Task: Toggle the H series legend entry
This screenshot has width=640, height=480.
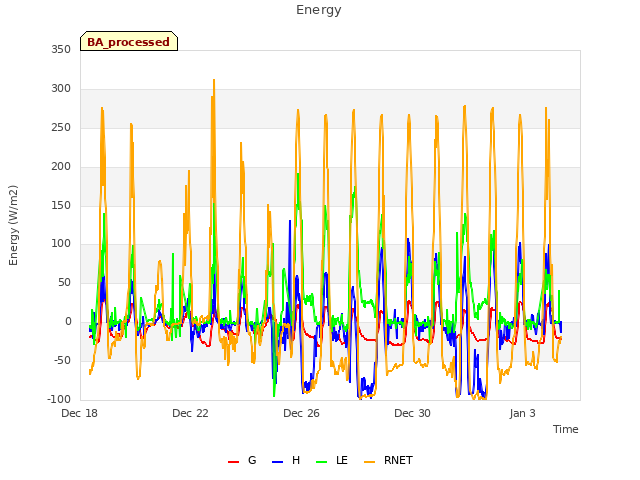Action: [286, 460]
